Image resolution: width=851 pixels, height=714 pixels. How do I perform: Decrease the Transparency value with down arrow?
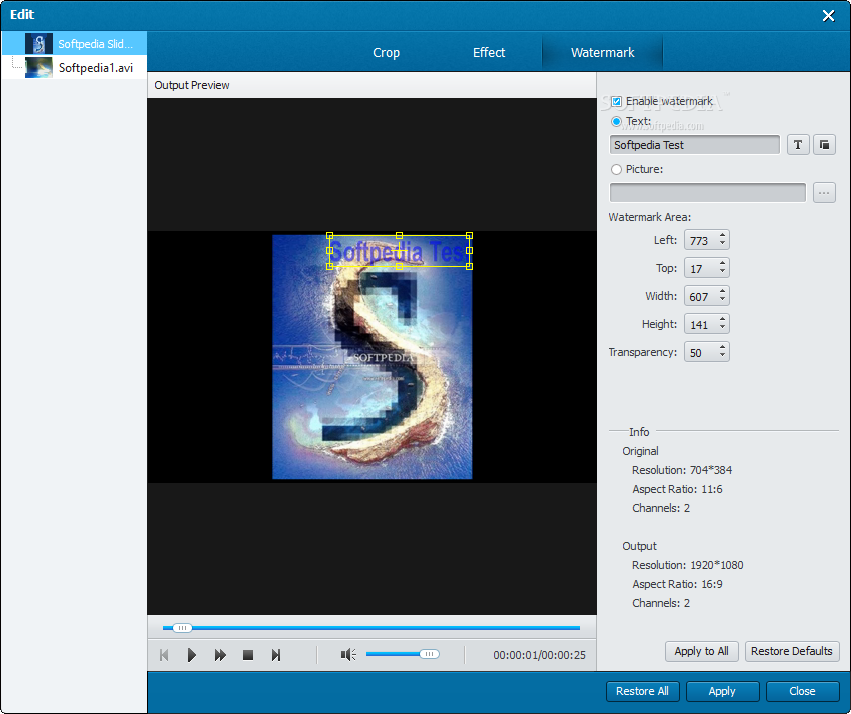tap(722, 356)
